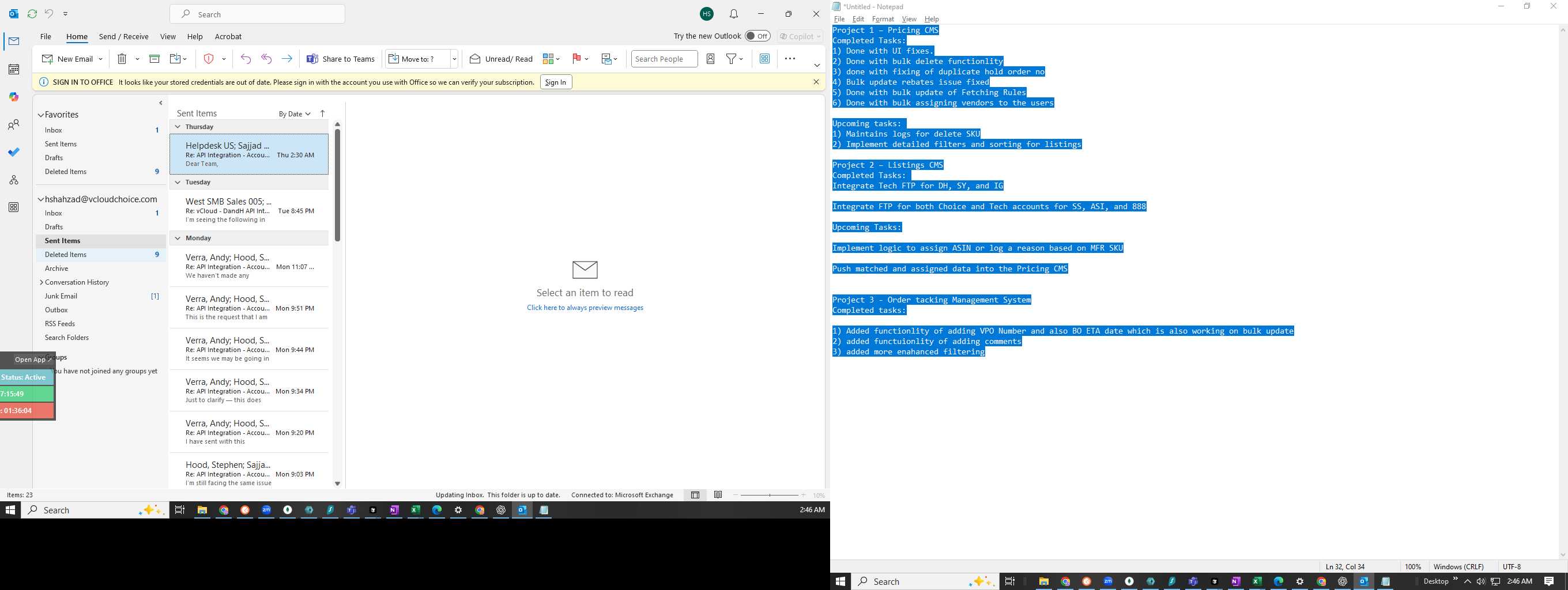The image size is (1568, 590).
Task: Open the More Apps grid icon in left sidebar
Action: pos(13,207)
